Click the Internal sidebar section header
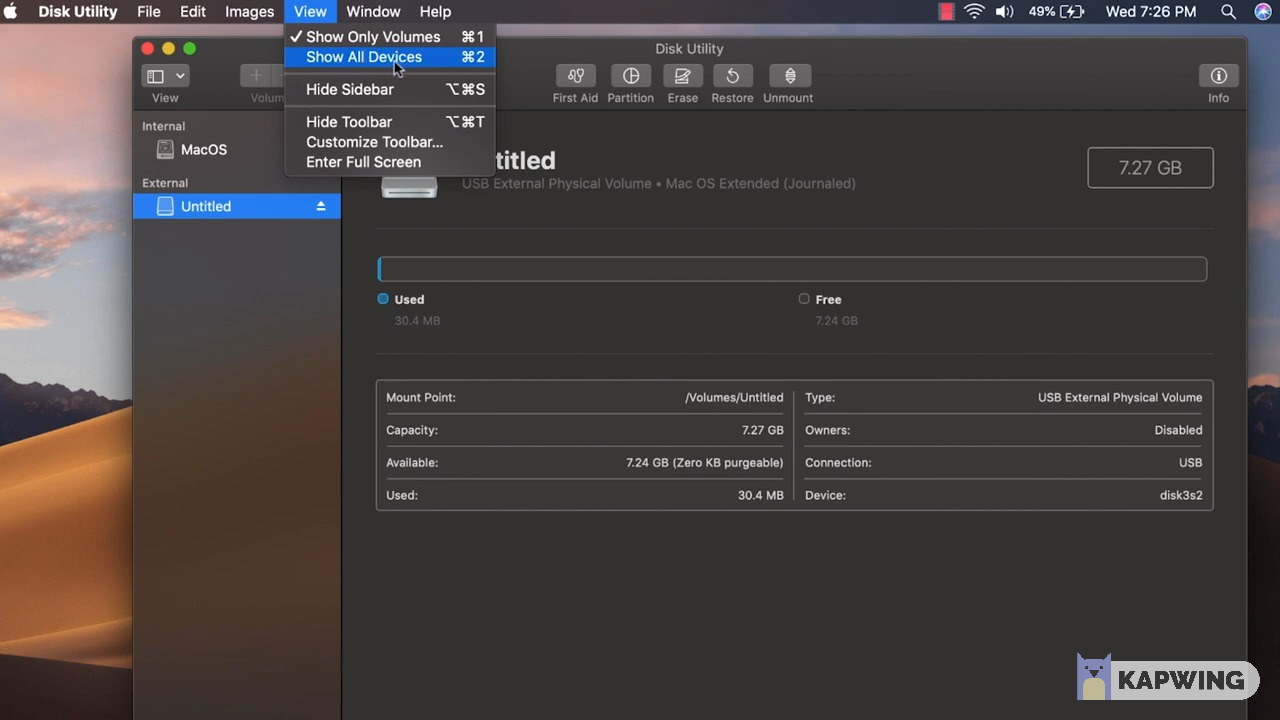Image resolution: width=1280 pixels, height=720 pixels. (x=163, y=126)
